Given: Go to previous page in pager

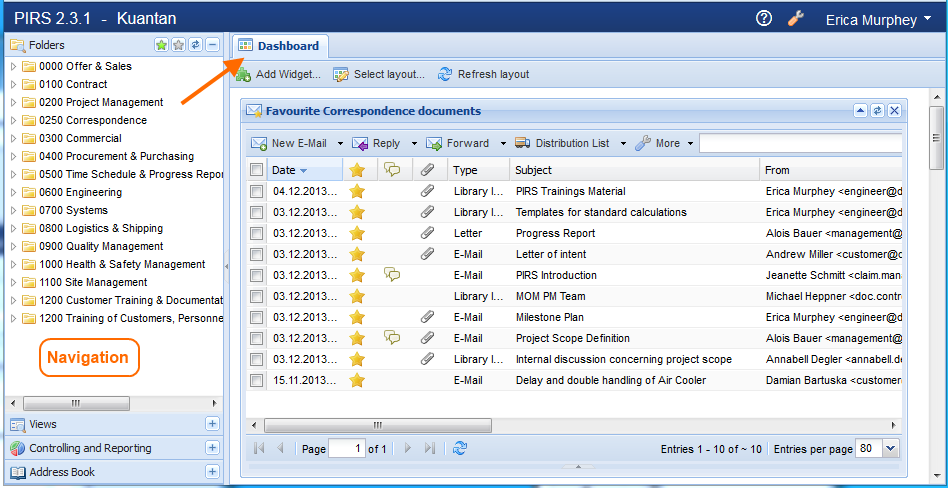Looking at the screenshot, I should [280, 448].
